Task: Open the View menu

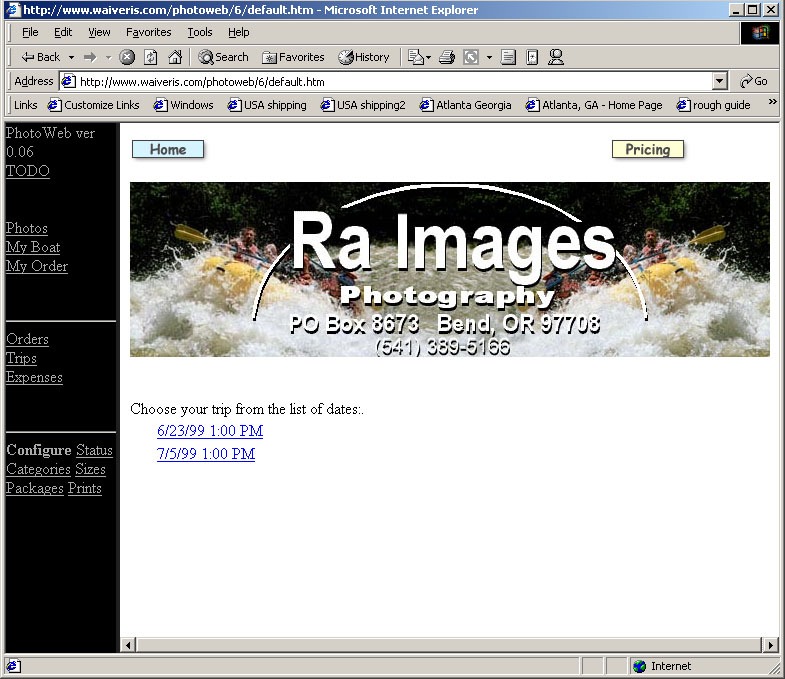Action: (x=99, y=32)
